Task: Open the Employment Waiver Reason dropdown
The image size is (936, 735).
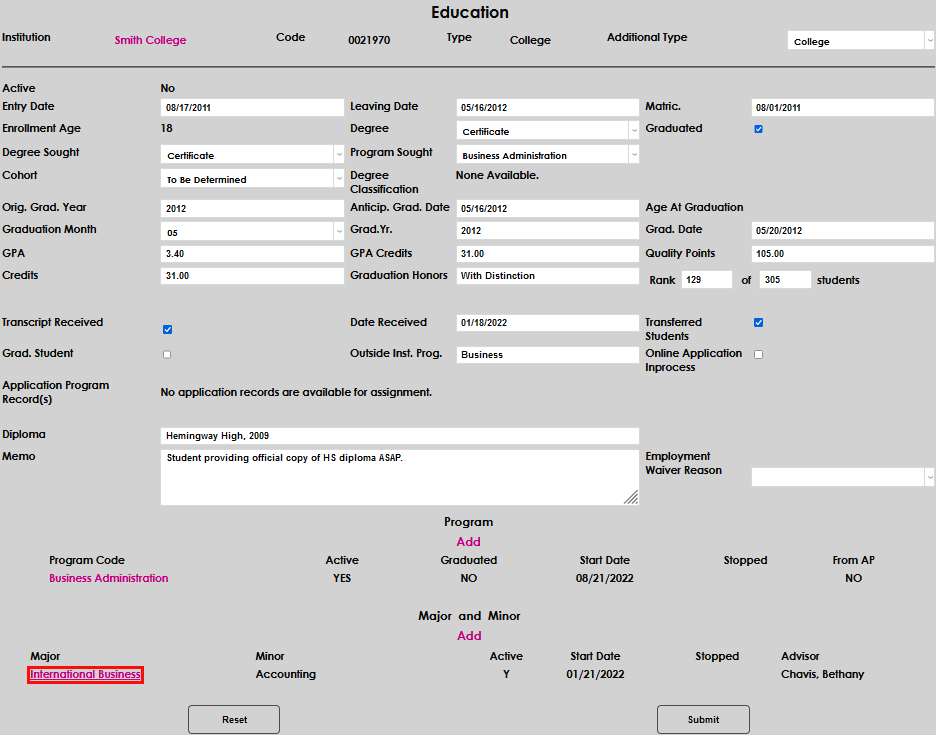Action: [x=842, y=477]
